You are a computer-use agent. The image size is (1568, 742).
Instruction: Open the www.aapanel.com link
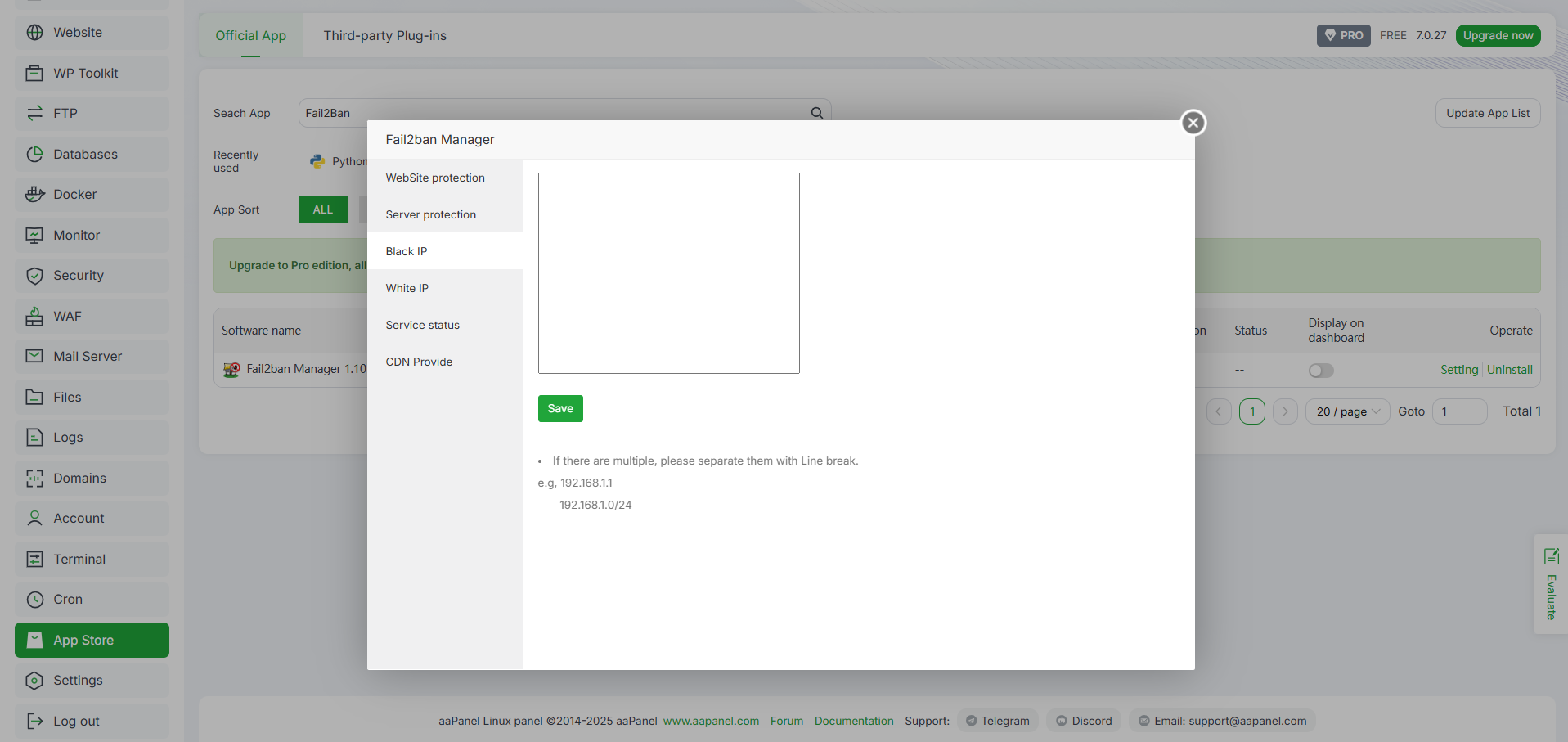point(711,721)
